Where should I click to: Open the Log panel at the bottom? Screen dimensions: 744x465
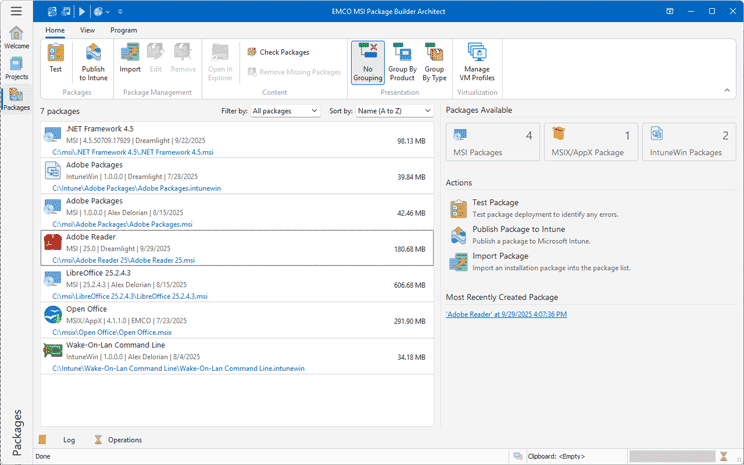coord(68,439)
